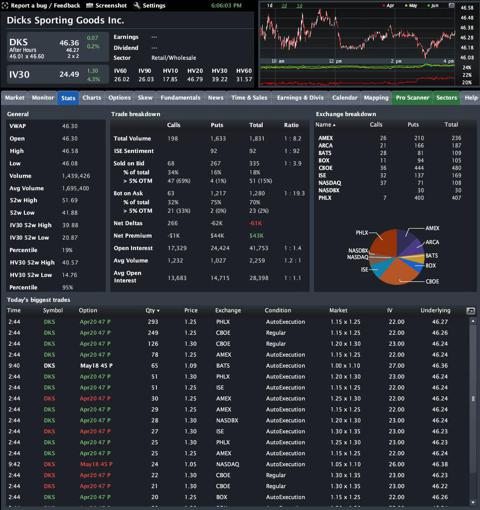
Task: Click the Screenshot camera icon
Action: point(89,5)
